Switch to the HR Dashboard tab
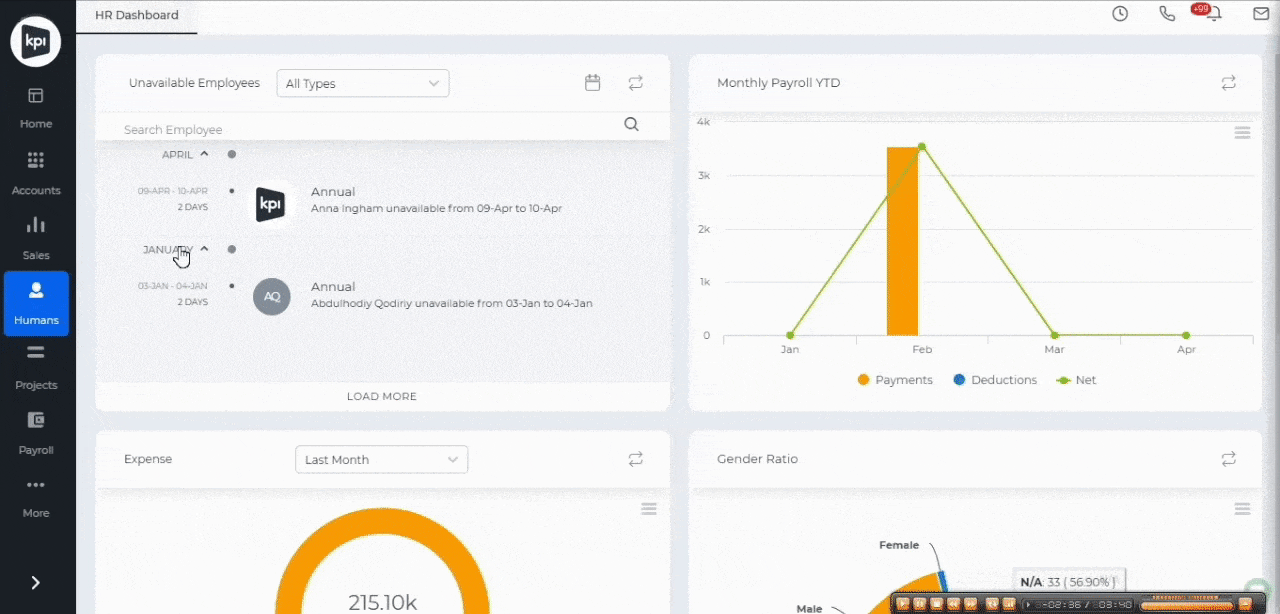Image resolution: width=1280 pixels, height=614 pixels. pos(137,15)
